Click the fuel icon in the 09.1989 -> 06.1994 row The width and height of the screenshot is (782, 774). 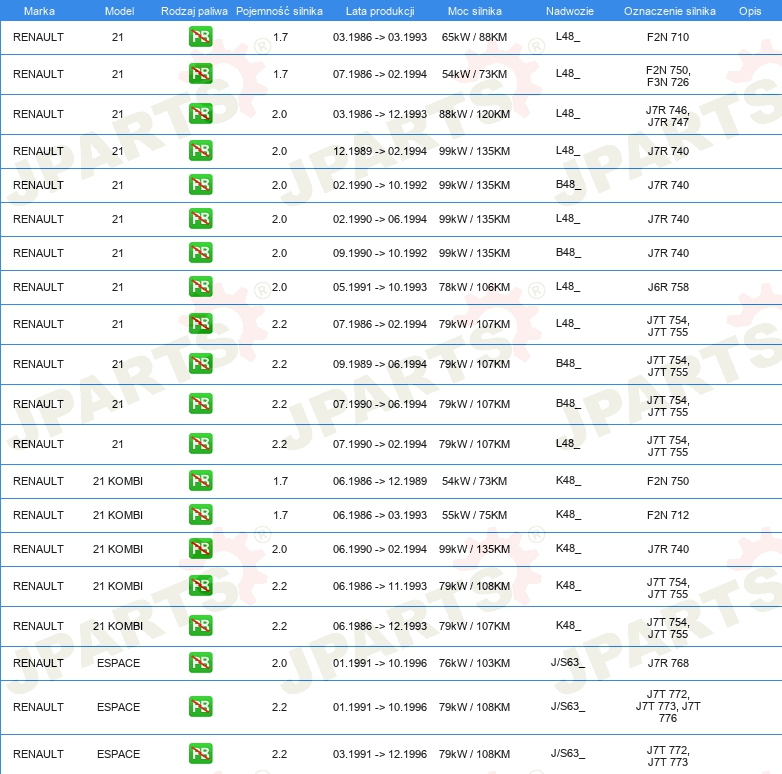200,364
